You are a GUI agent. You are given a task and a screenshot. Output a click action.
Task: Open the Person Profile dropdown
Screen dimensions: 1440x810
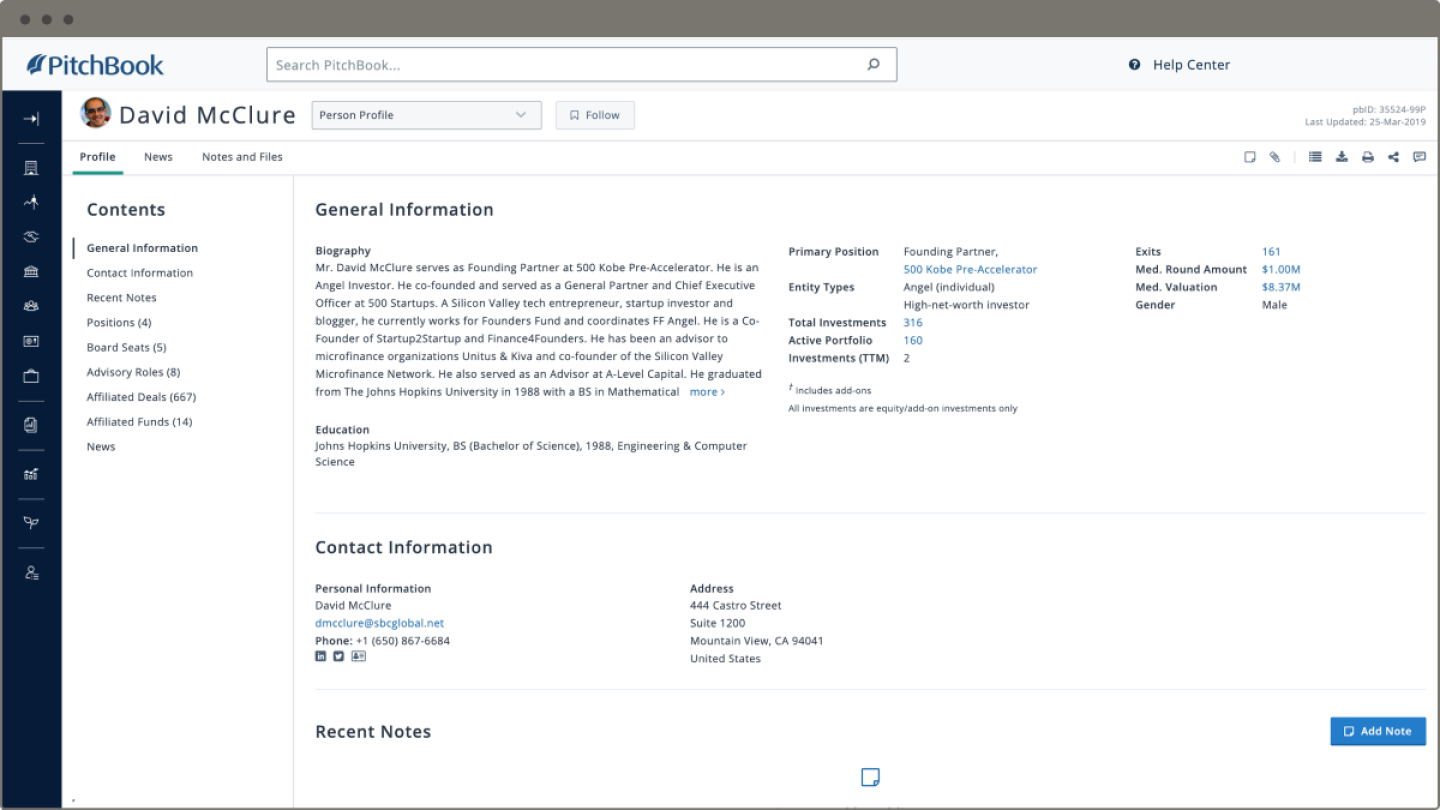point(427,115)
